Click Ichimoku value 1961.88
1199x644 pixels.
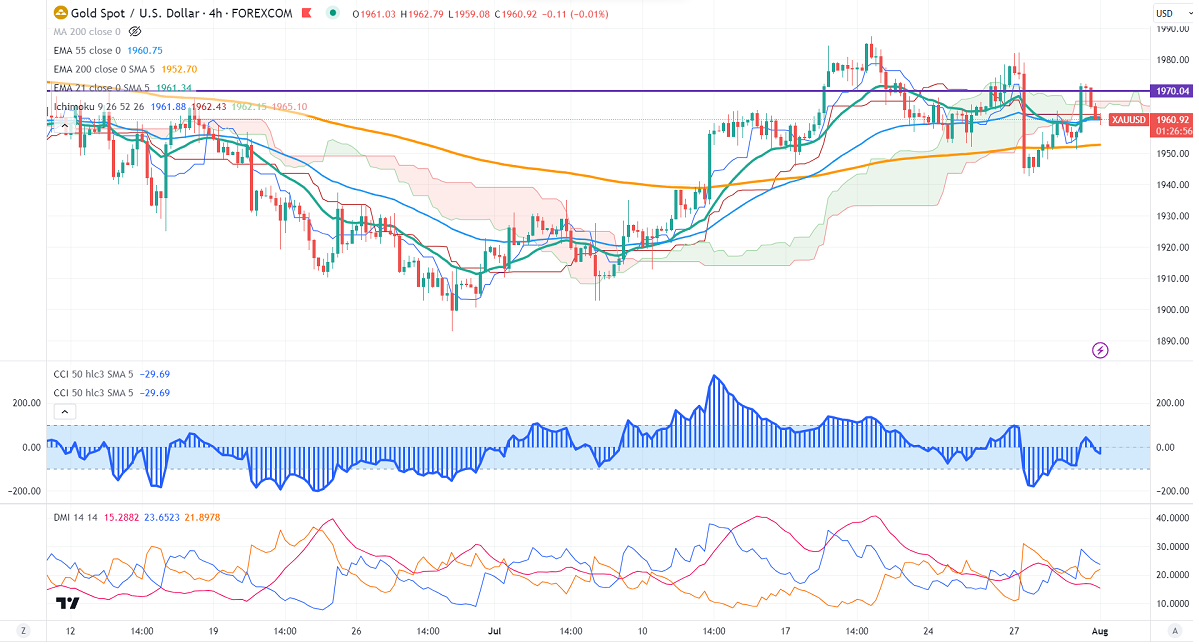click(168, 106)
